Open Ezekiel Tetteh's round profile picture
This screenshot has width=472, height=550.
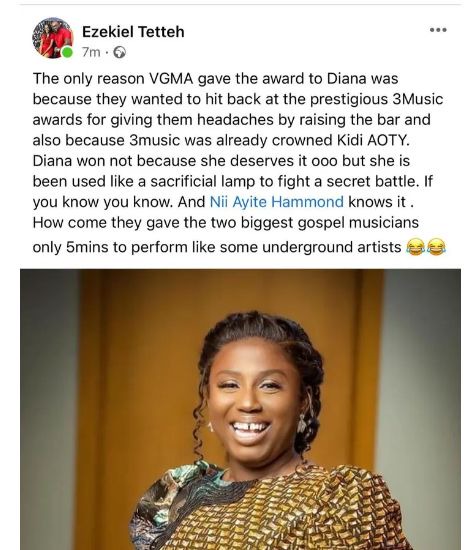[53, 38]
